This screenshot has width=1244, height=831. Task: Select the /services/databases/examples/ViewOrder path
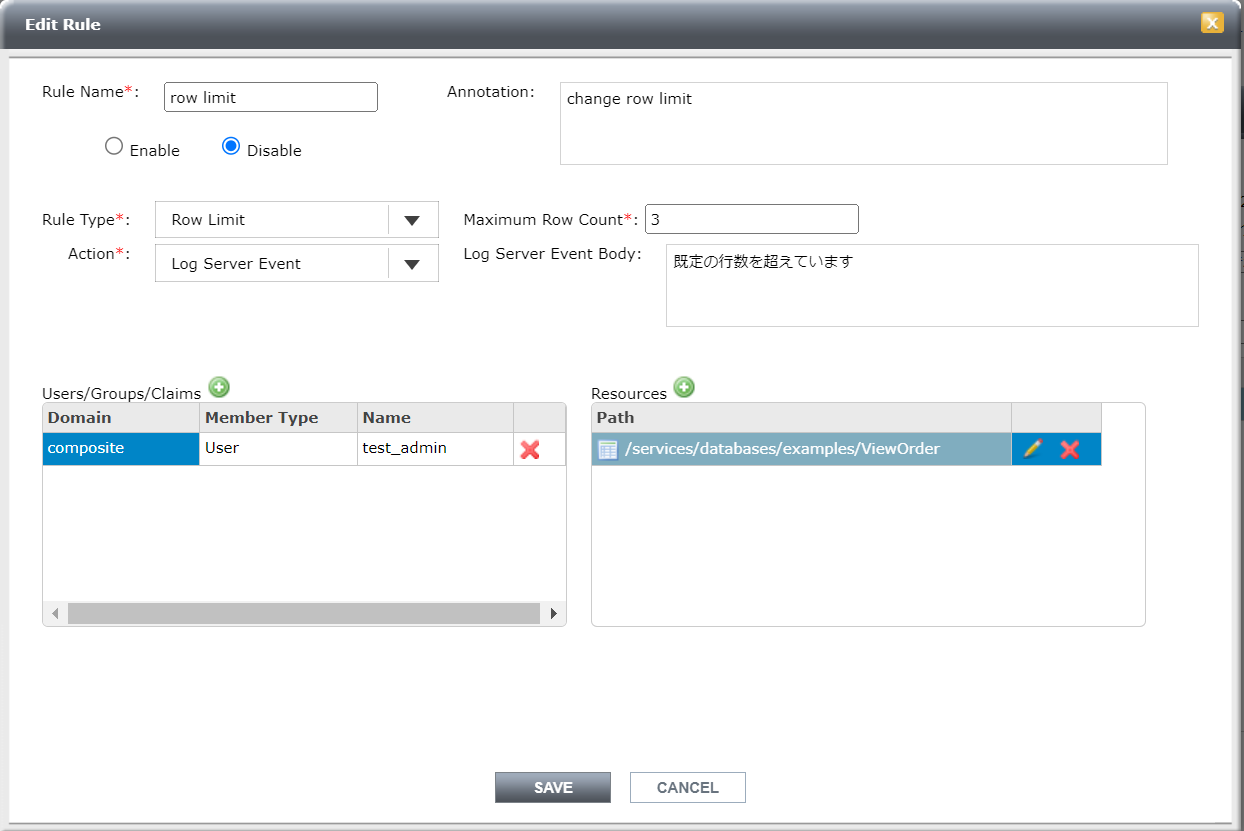pos(801,449)
